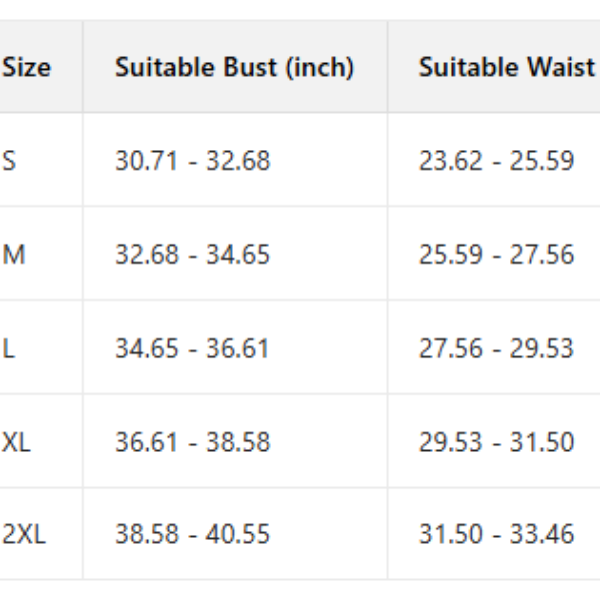Viewport: 600px width, 600px height.
Task: Click the bust range 32.68 - 34.65
Action: pyautogui.click(x=192, y=254)
